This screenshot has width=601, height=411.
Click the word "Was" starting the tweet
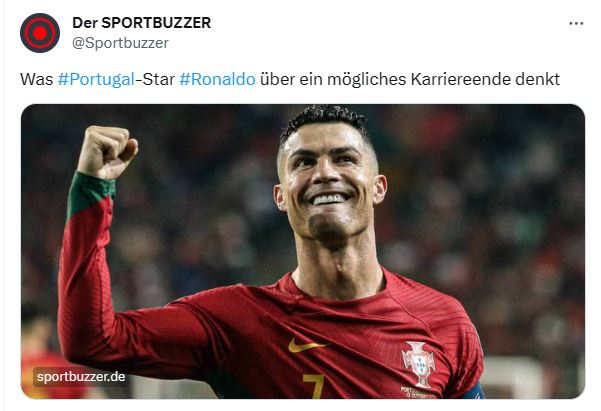(x=36, y=79)
